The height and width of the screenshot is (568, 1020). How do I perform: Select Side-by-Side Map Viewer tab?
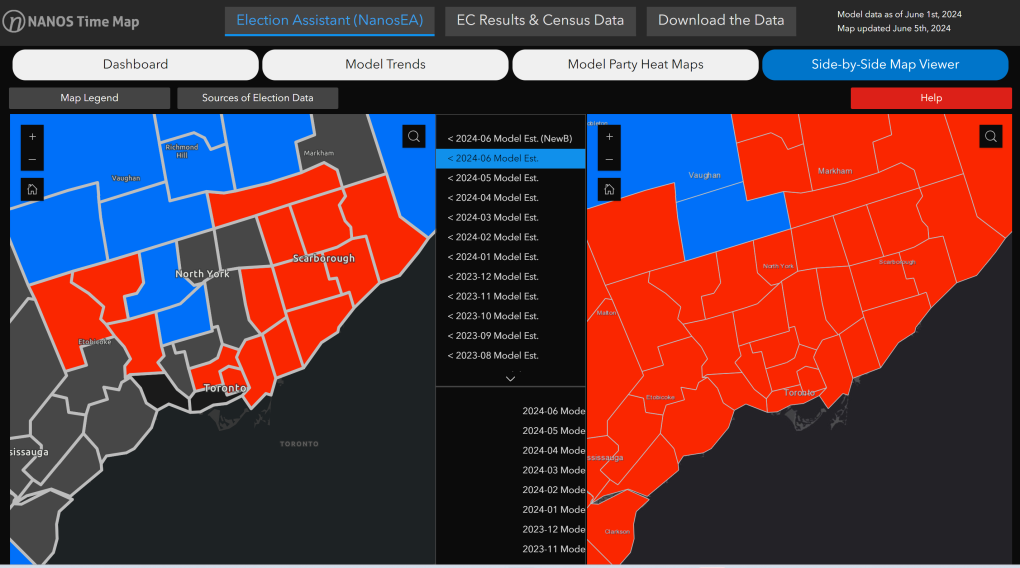[x=885, y=64]
